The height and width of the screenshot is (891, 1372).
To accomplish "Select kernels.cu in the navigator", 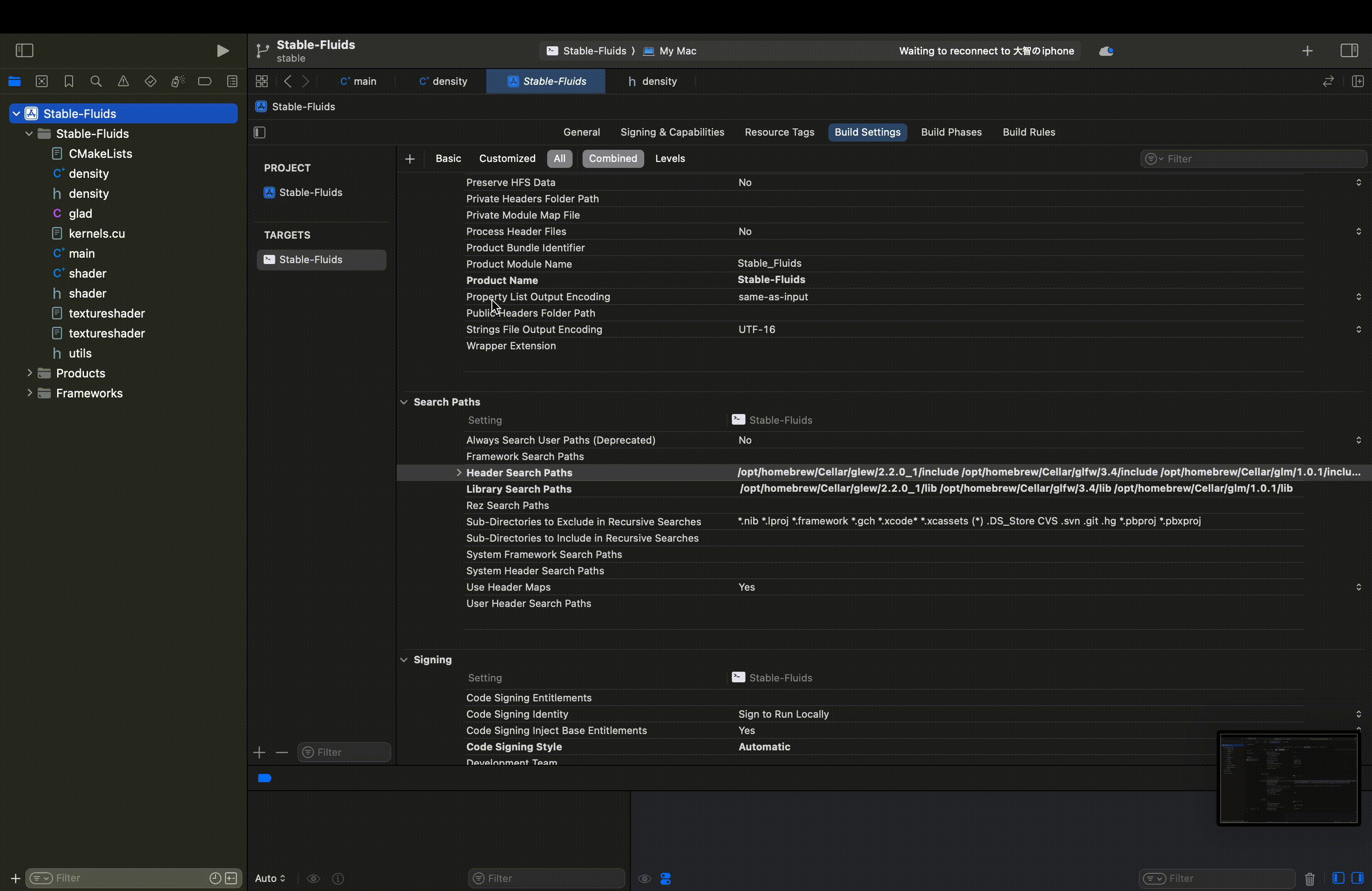I will pos(96,234).
